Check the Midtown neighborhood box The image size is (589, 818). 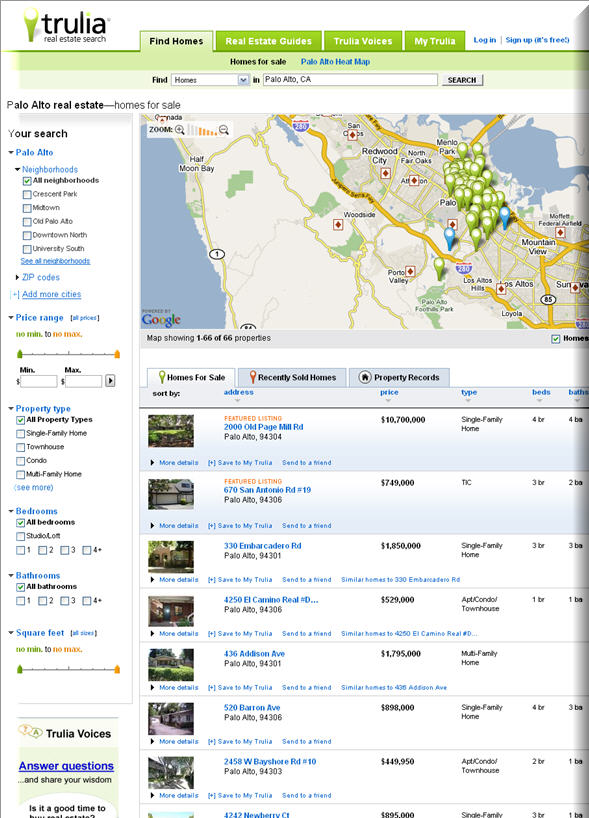point(27,208)
